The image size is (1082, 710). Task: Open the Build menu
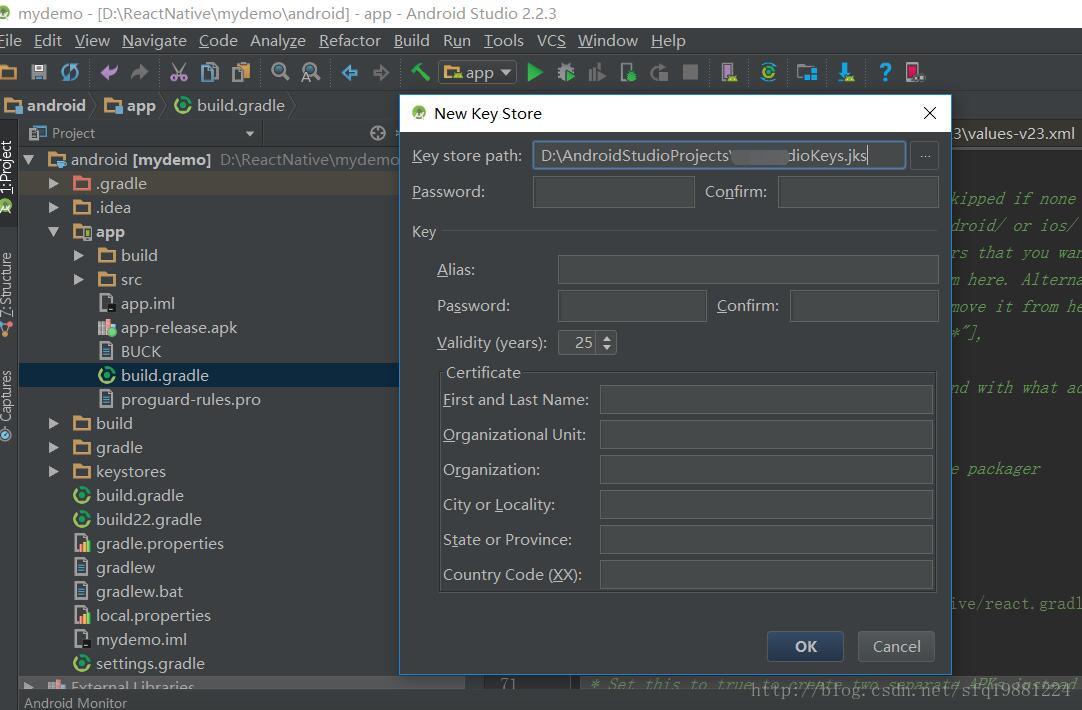click(411, 41)
